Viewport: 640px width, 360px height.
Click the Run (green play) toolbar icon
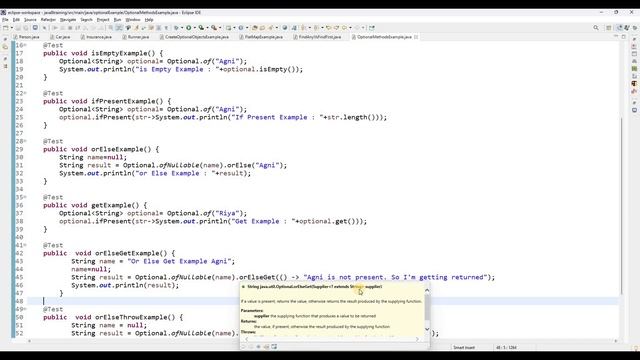[x=189, y=28]
